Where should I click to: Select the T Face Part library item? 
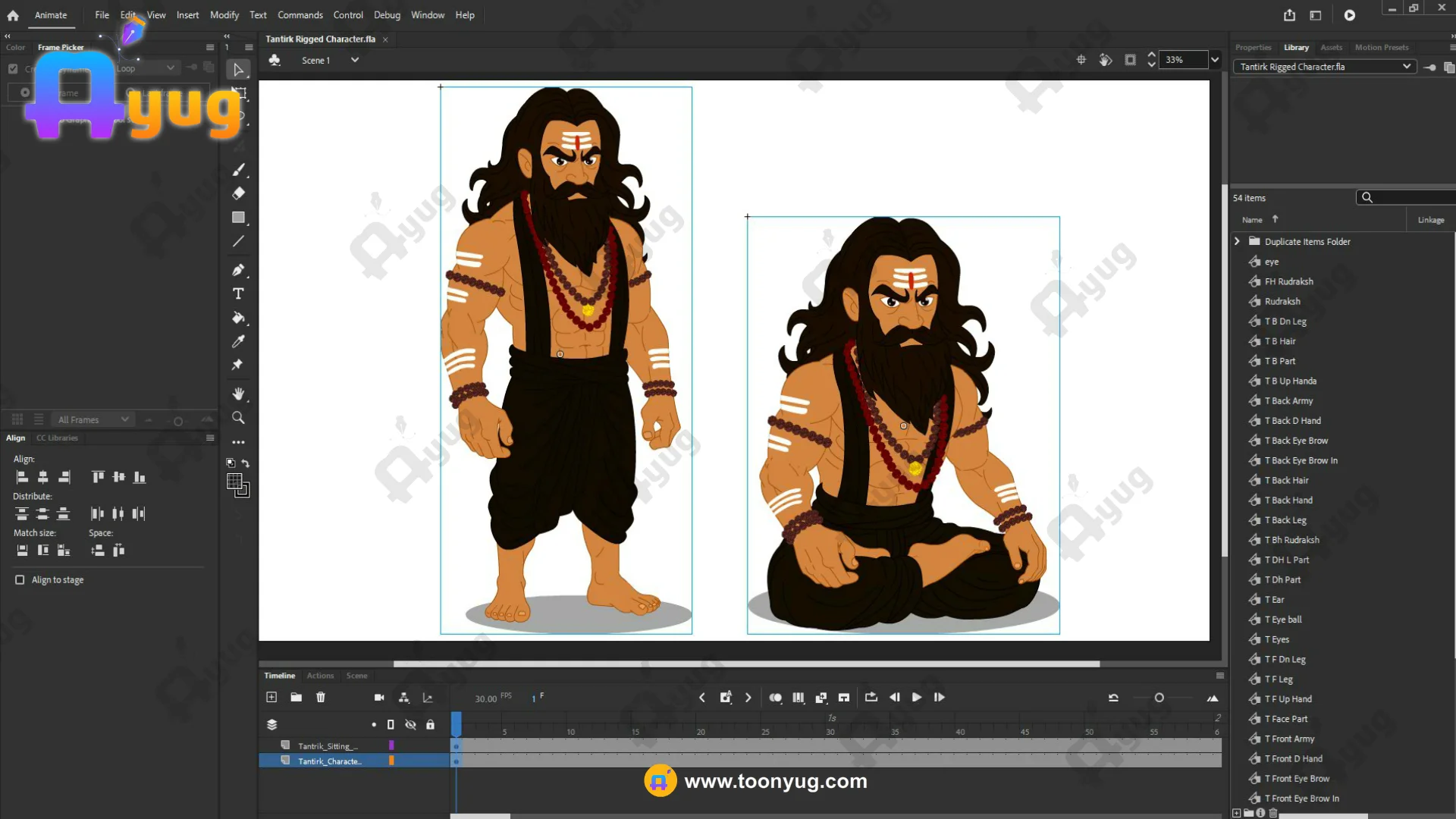pos(1288,719)
